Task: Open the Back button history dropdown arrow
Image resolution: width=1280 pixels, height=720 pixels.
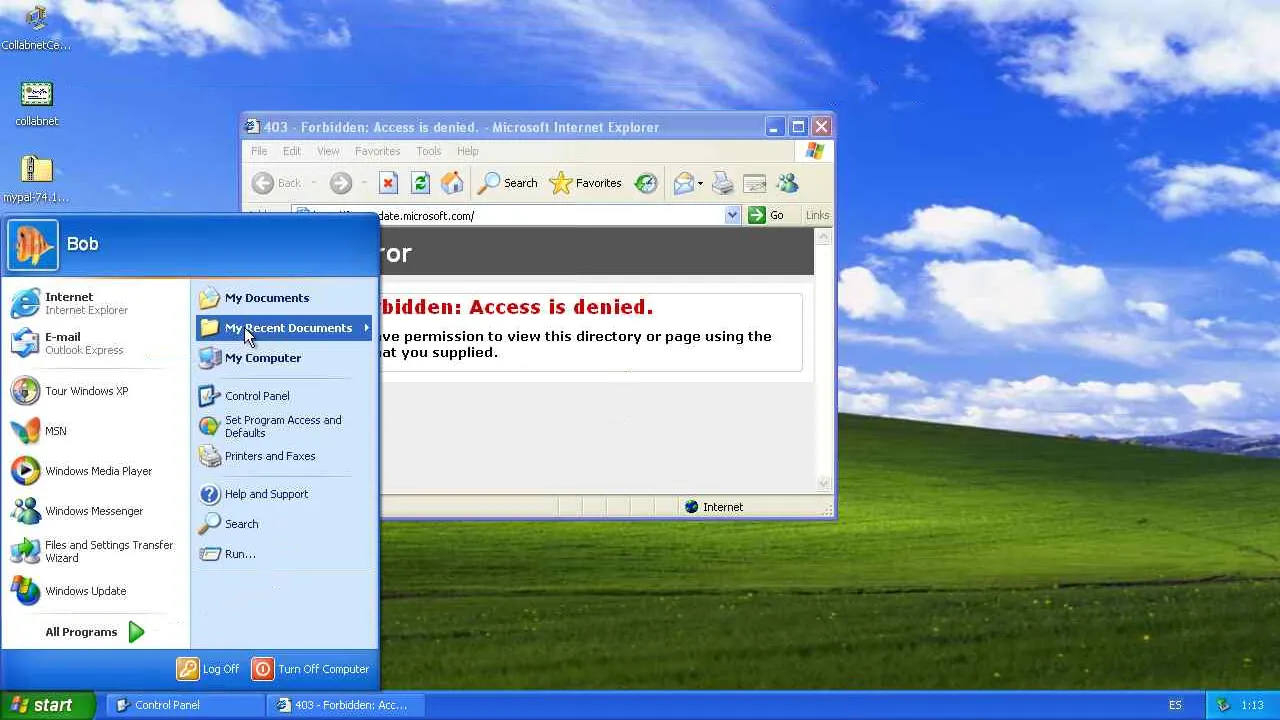Action: coord(313,183)
